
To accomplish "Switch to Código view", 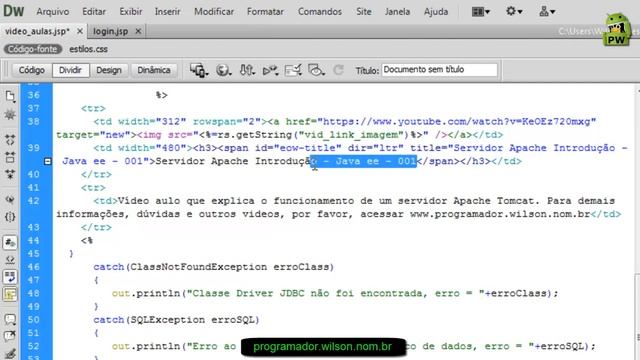I will point(31,70).
